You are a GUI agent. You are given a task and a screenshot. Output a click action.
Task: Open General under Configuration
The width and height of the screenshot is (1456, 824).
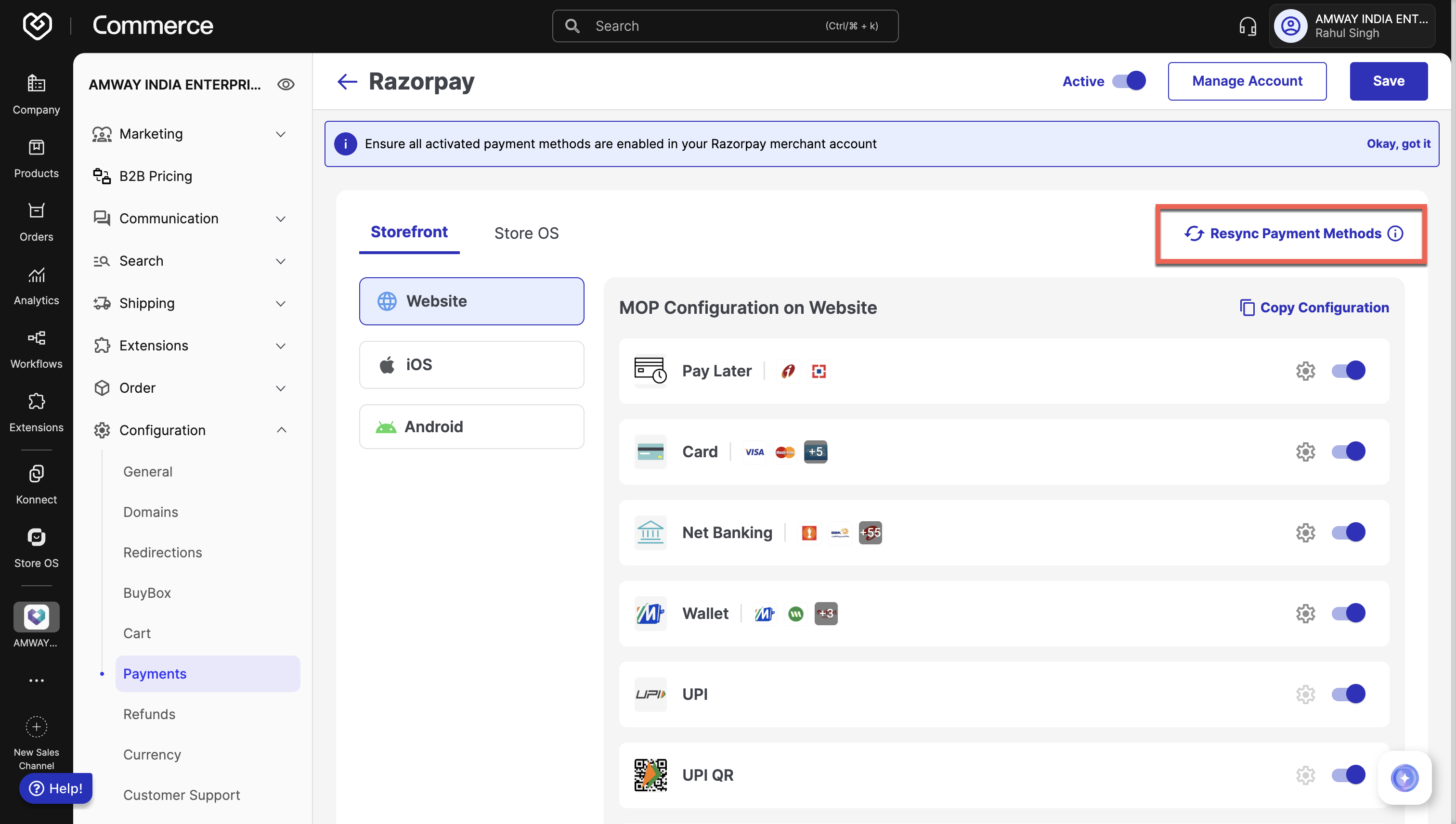point(148,471)
